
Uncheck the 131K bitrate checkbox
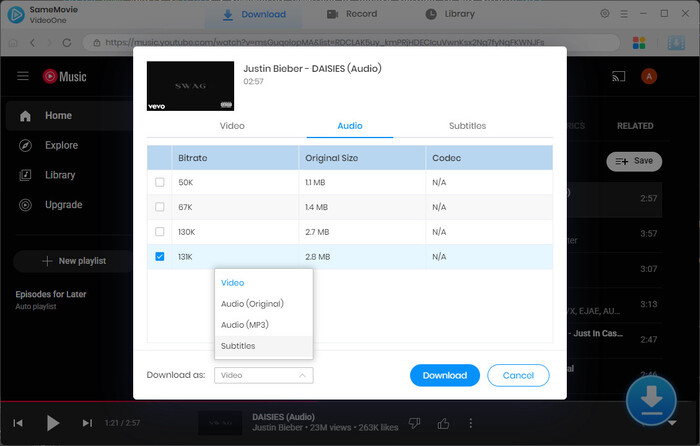point(160,257)
